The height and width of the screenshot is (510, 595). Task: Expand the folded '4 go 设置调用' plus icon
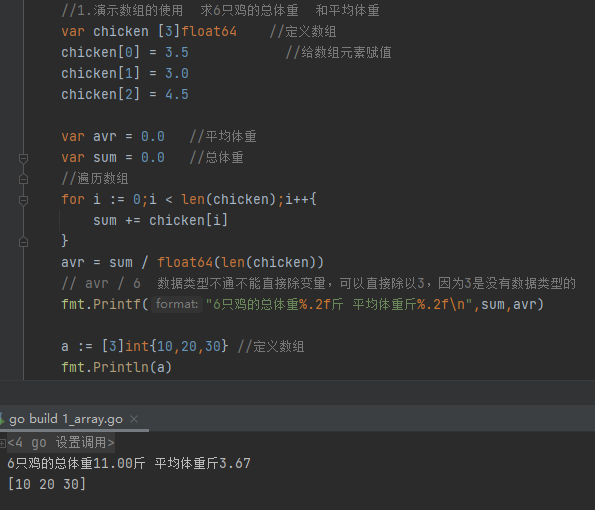(x=3, y=443)
